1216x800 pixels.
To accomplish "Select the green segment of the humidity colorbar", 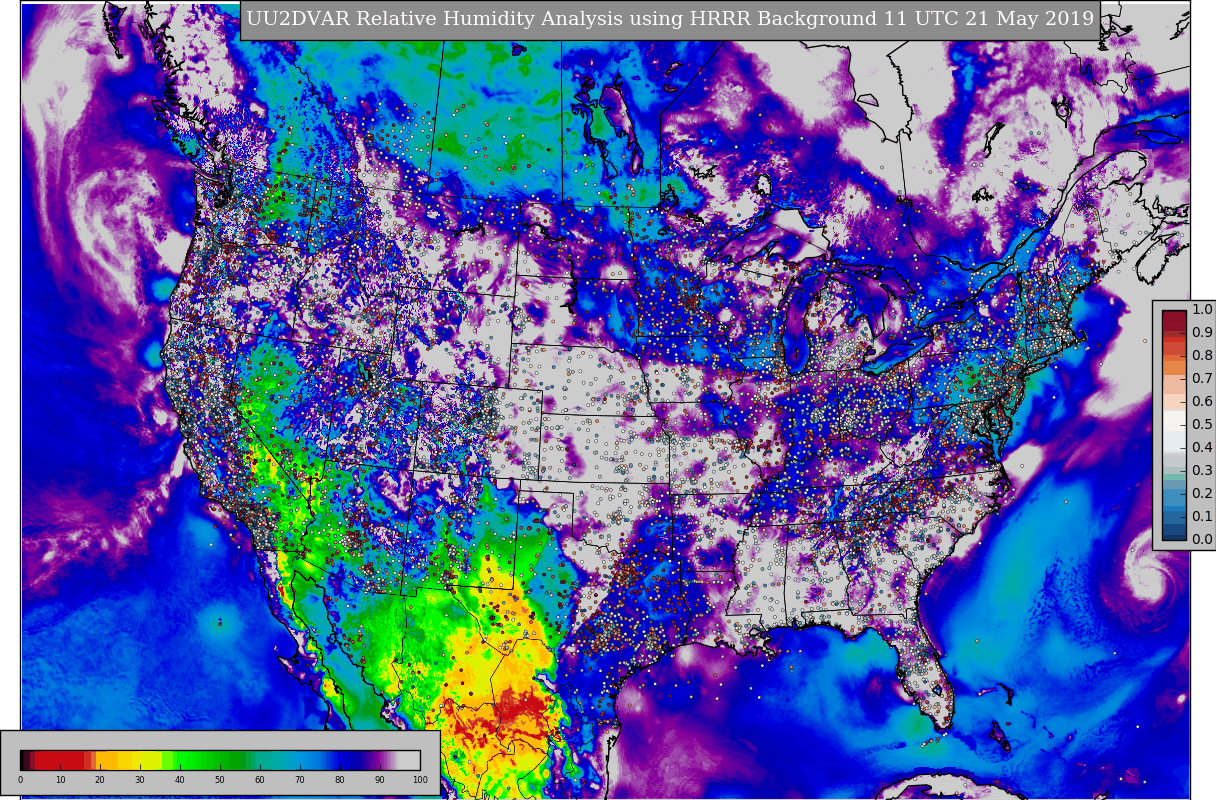I will tap(210, 760).
